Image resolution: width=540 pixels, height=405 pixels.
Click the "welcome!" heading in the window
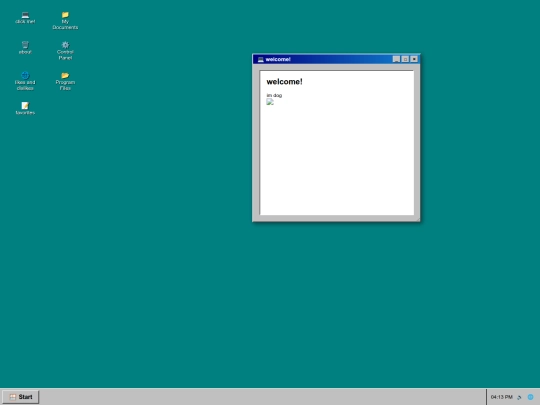(284, 82)
